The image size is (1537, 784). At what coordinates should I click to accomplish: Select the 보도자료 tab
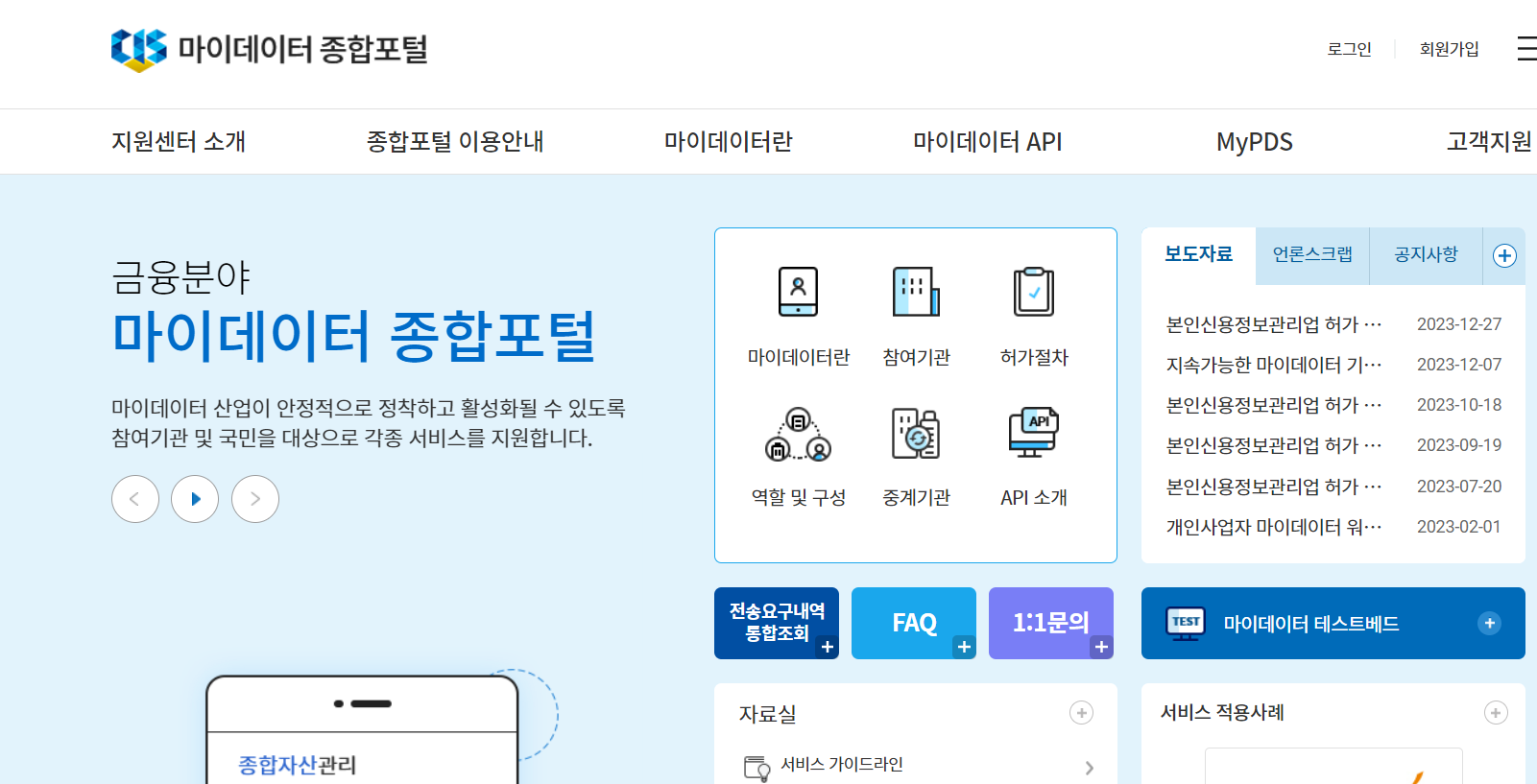pos(1198,255)
